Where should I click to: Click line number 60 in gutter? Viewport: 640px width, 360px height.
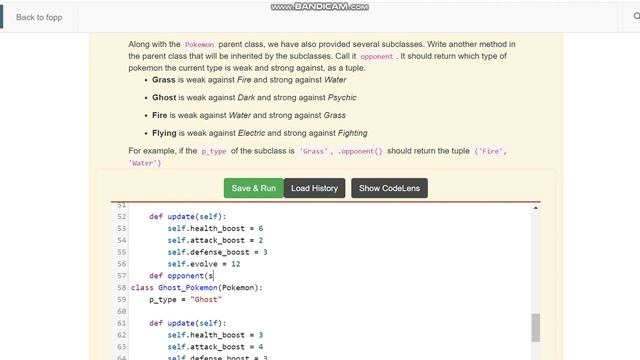pyautogui.click(x=121, y=311)
